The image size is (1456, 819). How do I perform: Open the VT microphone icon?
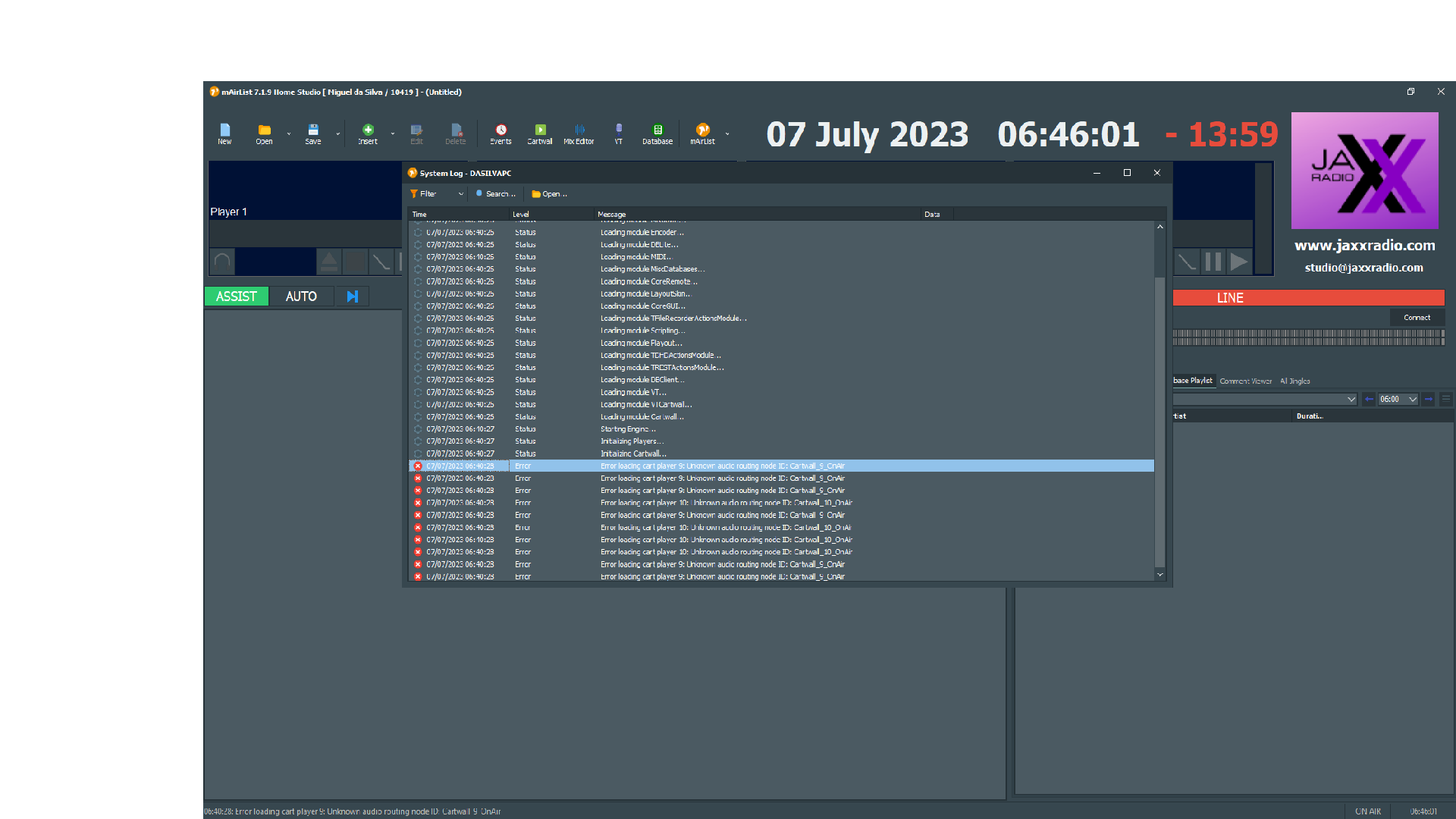click(619, 133)
